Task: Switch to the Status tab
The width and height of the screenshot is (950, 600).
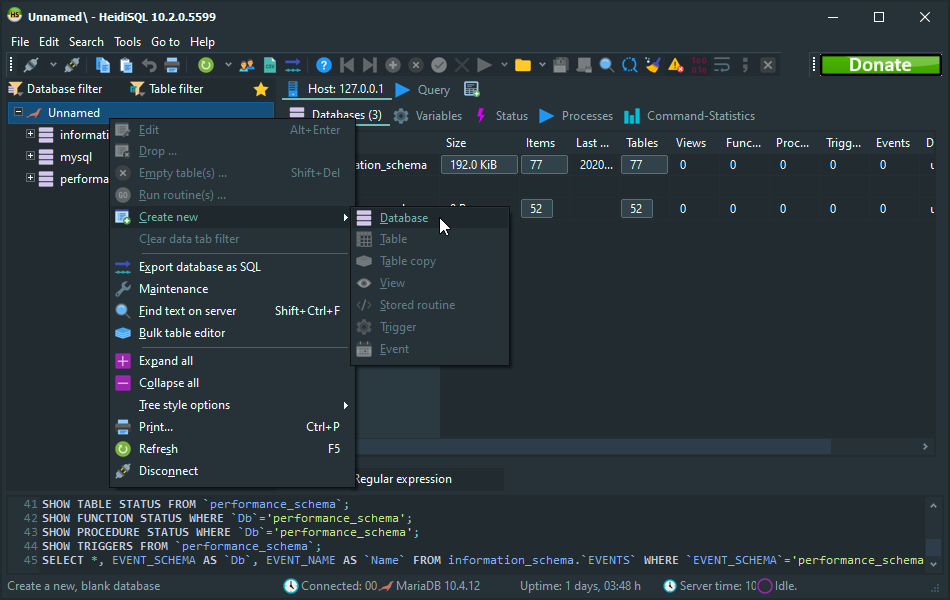Action: click(x=502, y=116)
